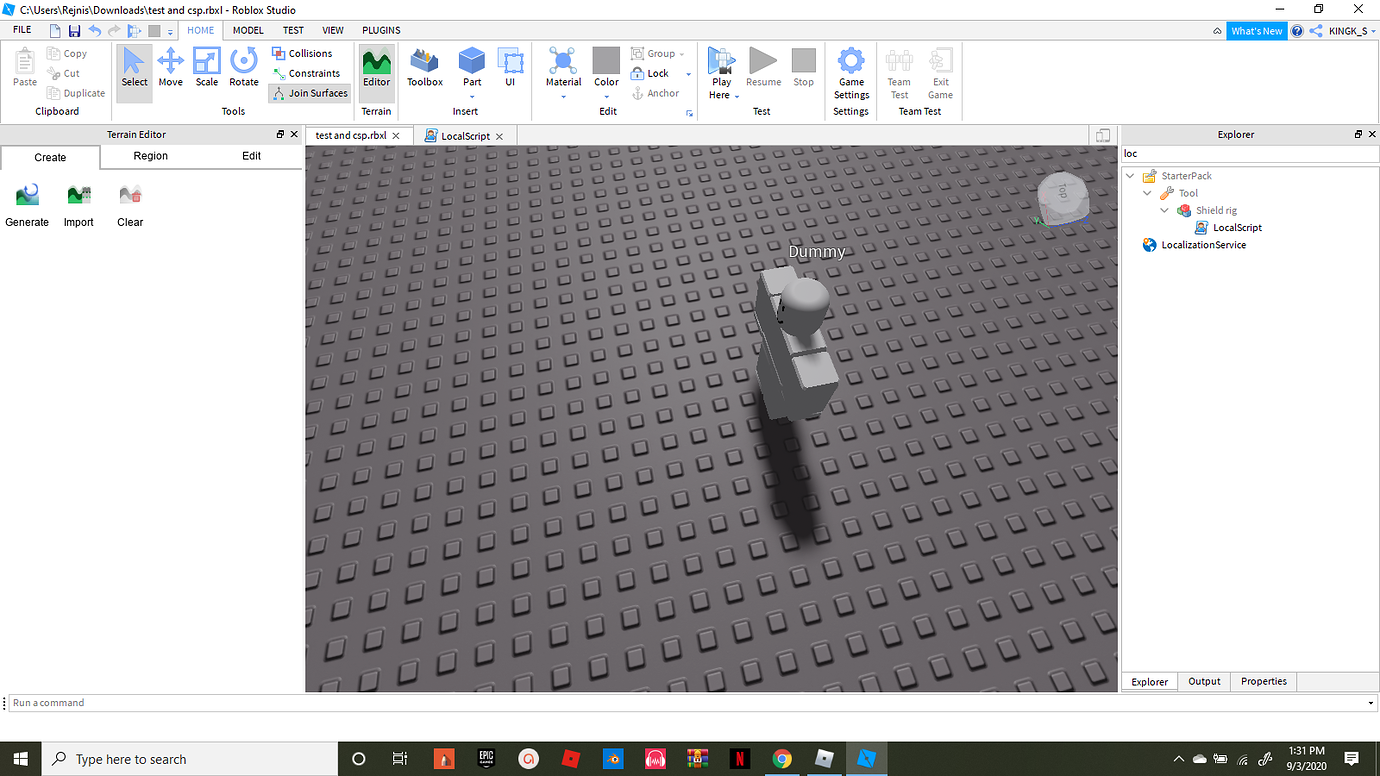
Task: Open Netflix from the Windows taskbar
Action: point(739,759)
